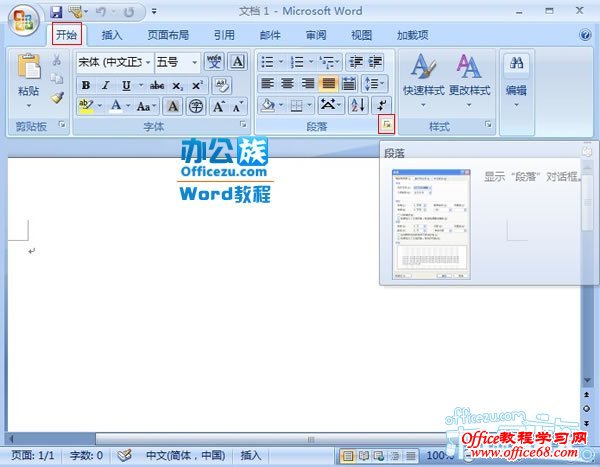
Task: Expand the 粘贴 options arrow
Action: pyautogui.click(x=29, y=105)
